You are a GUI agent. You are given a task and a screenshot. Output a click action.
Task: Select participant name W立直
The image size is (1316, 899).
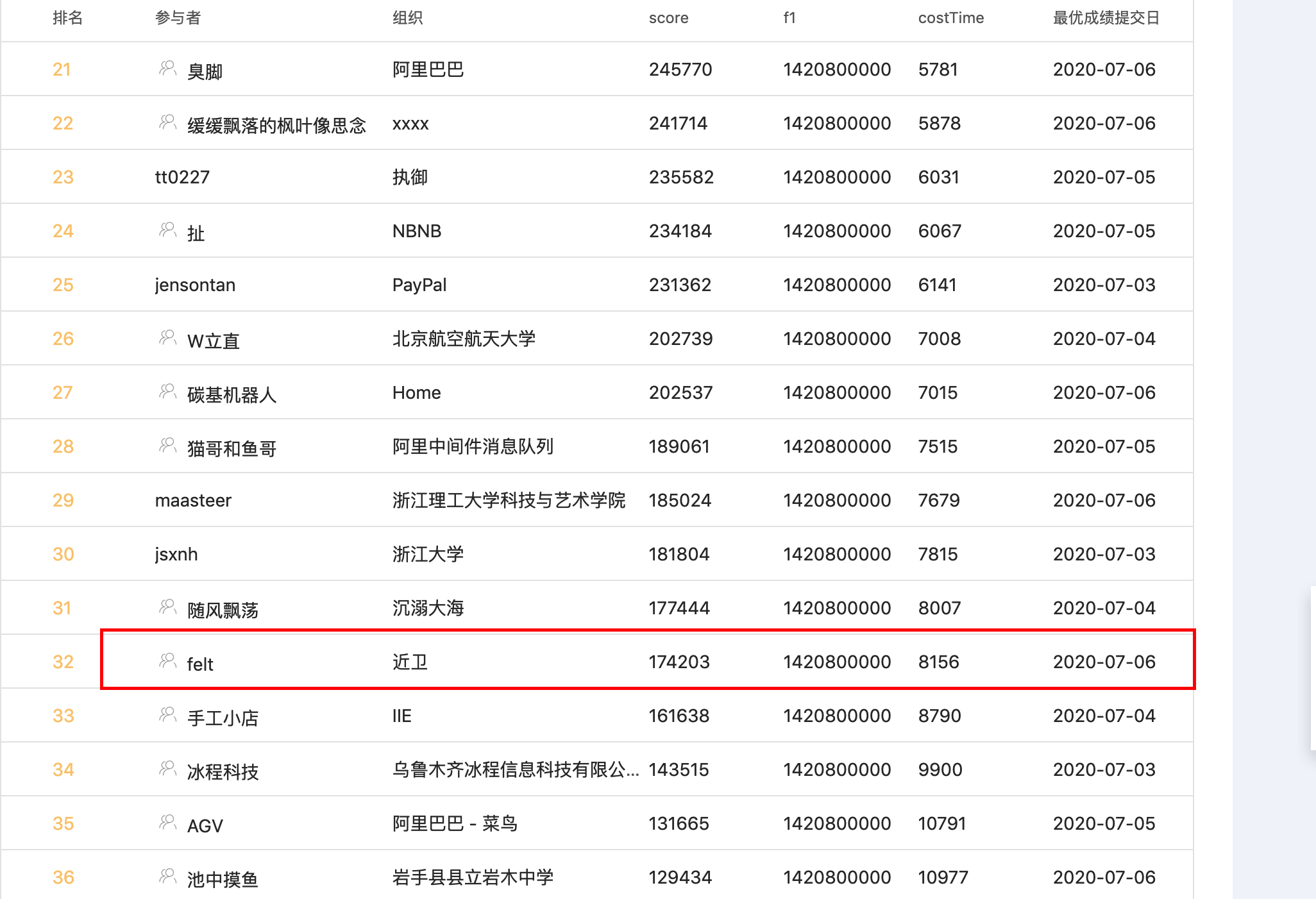[x=214, y=341]
